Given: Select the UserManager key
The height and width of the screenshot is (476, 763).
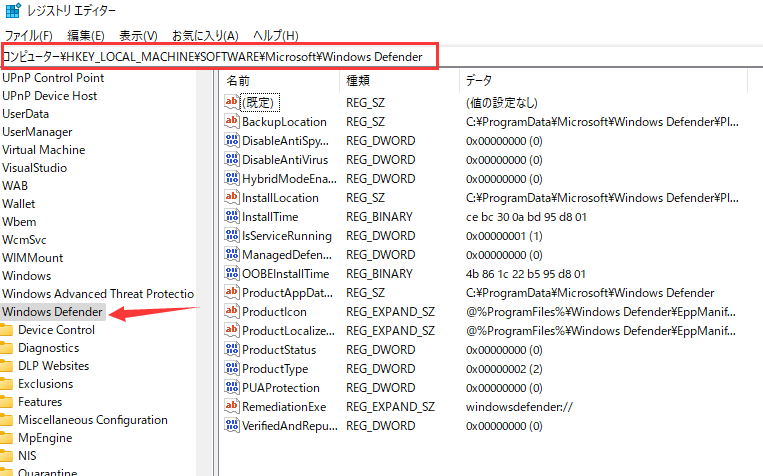Looking at the screenshot, I should [x=37, y=131].
